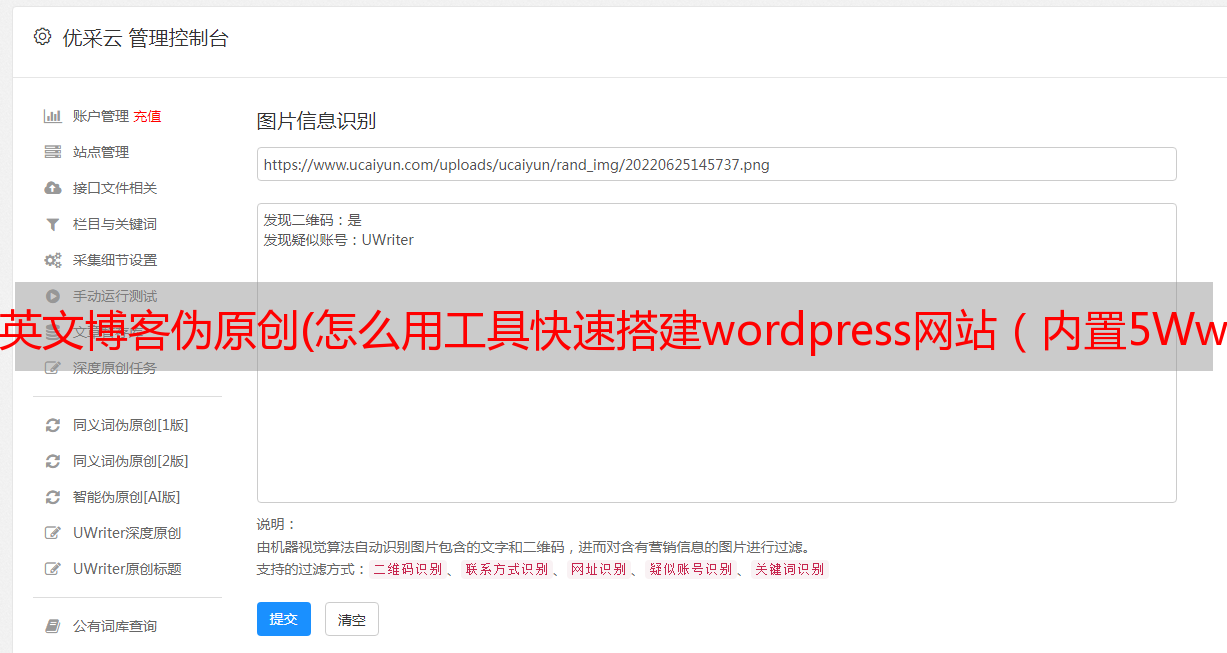Open 接口文件相关 menu item

(x=115, y=188)
